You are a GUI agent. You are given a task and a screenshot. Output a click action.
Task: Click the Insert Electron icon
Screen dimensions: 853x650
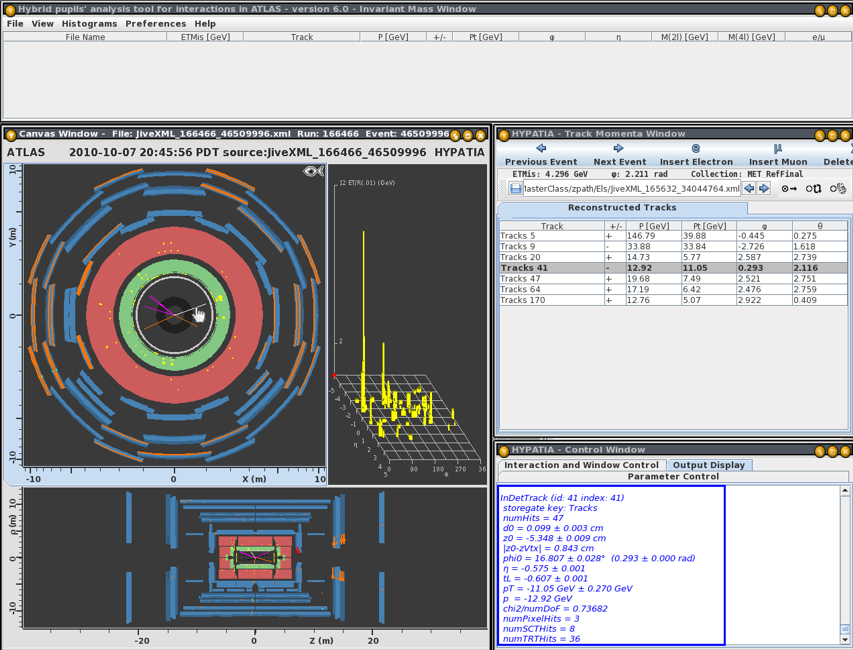tap(696, 149)
